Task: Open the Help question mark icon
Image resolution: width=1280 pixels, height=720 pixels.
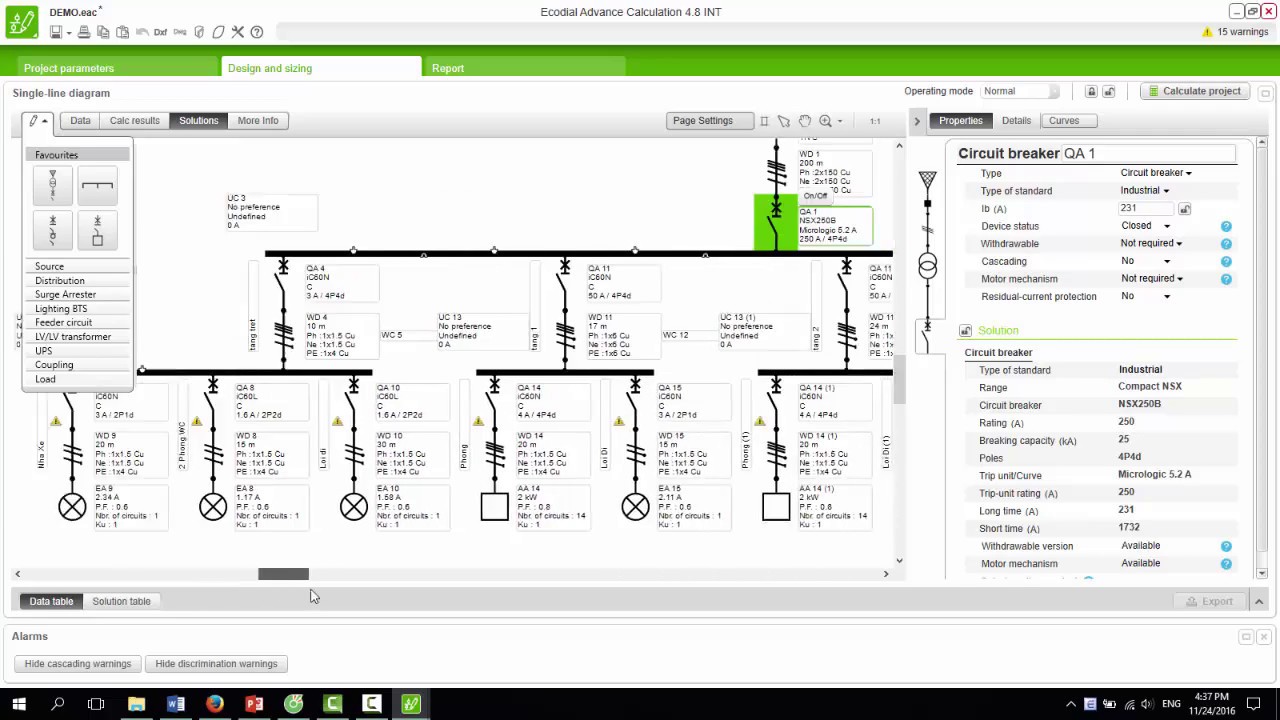Action: [x=257, y=32]
